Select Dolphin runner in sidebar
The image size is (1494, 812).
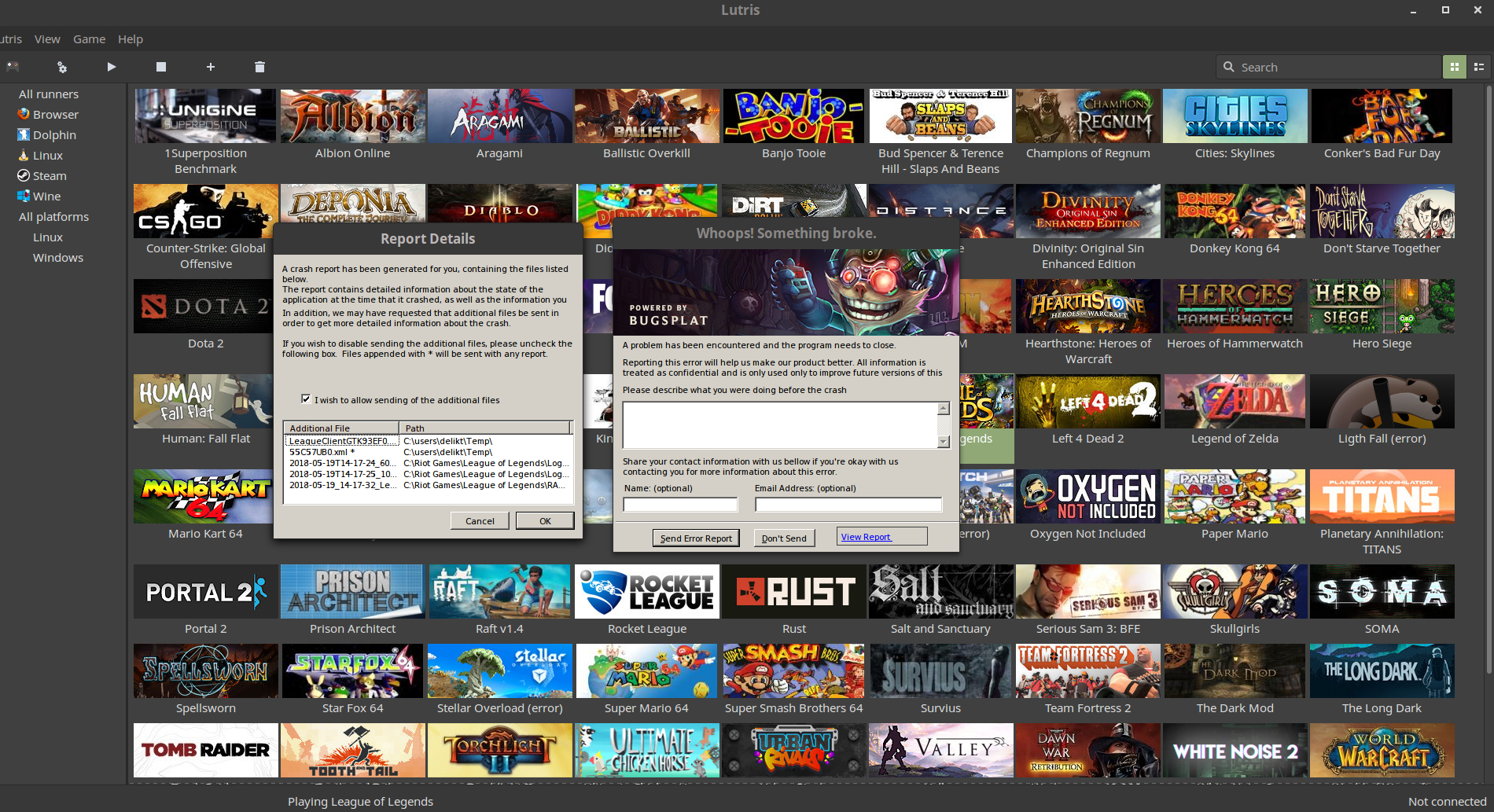pyautogui.click(x=46, y=135)
